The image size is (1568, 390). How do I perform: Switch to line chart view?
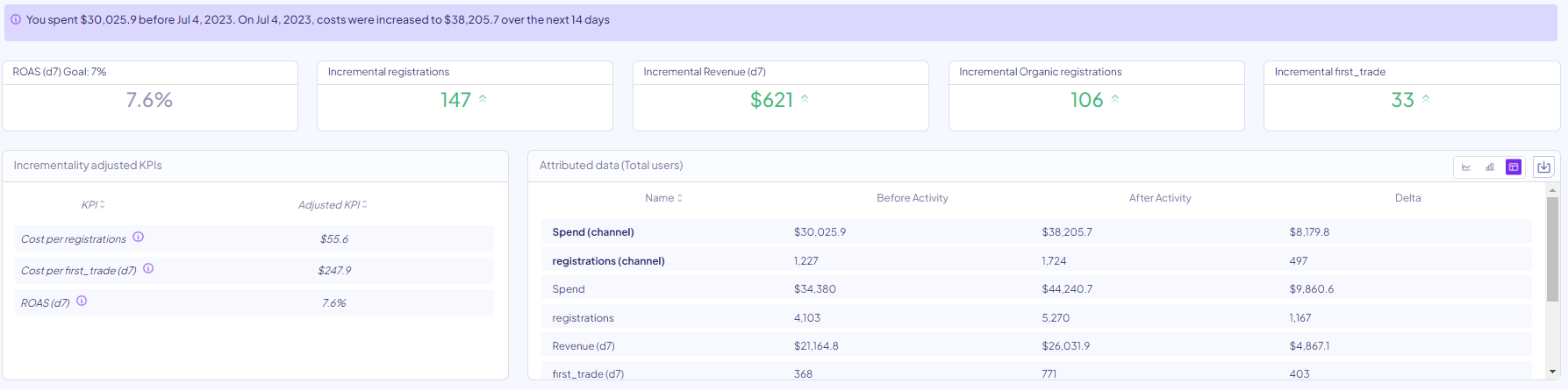(x=1465, y=167)
